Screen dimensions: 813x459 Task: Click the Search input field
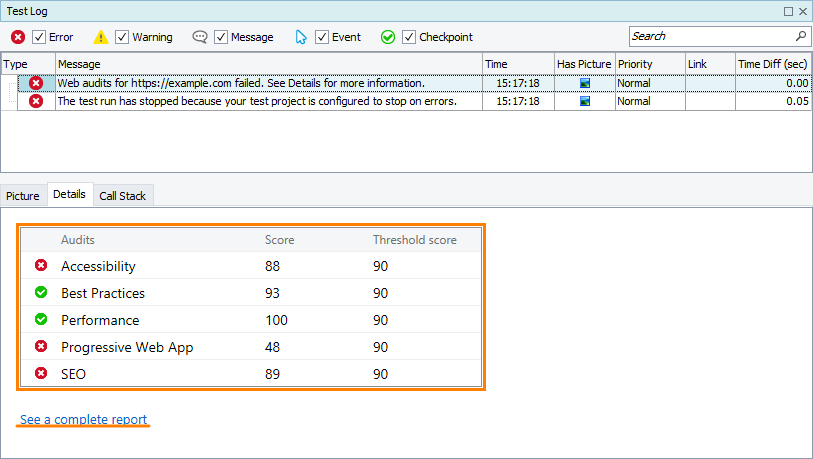pos(710,36)
